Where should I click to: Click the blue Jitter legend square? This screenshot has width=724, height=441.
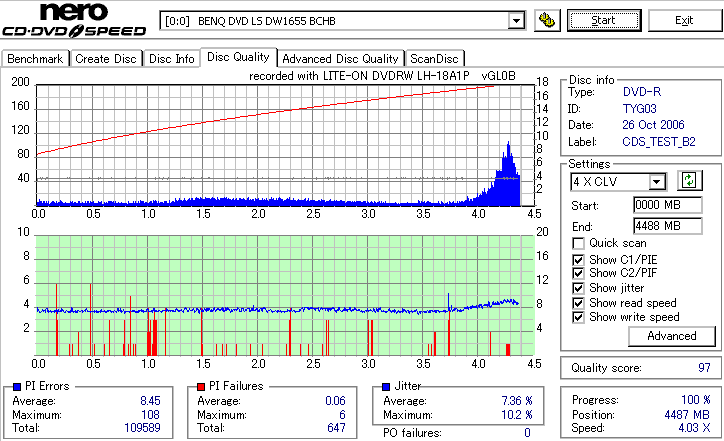(x=386, y=386)
